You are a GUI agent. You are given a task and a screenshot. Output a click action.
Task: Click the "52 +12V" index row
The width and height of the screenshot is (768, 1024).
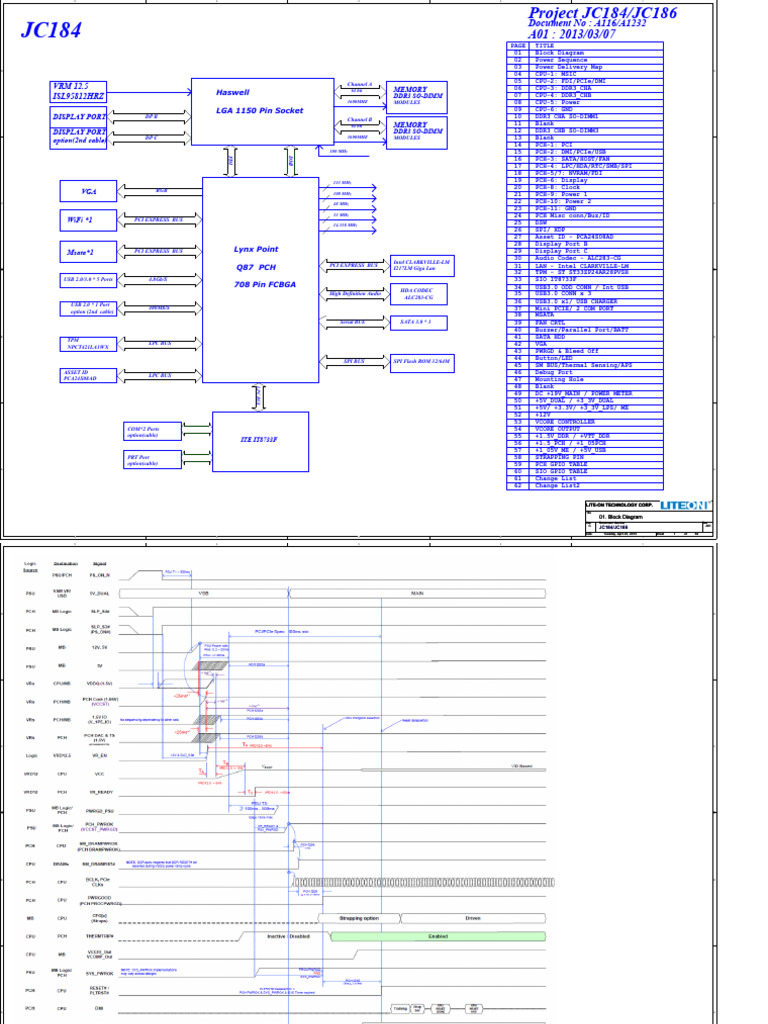[585, 415]
